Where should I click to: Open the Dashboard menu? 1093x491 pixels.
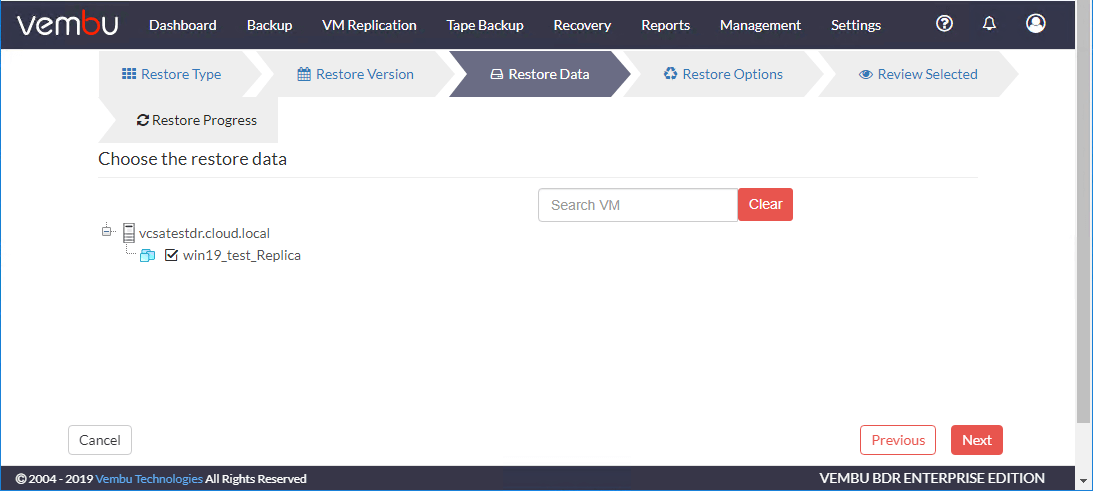click(x=183, y=25)
